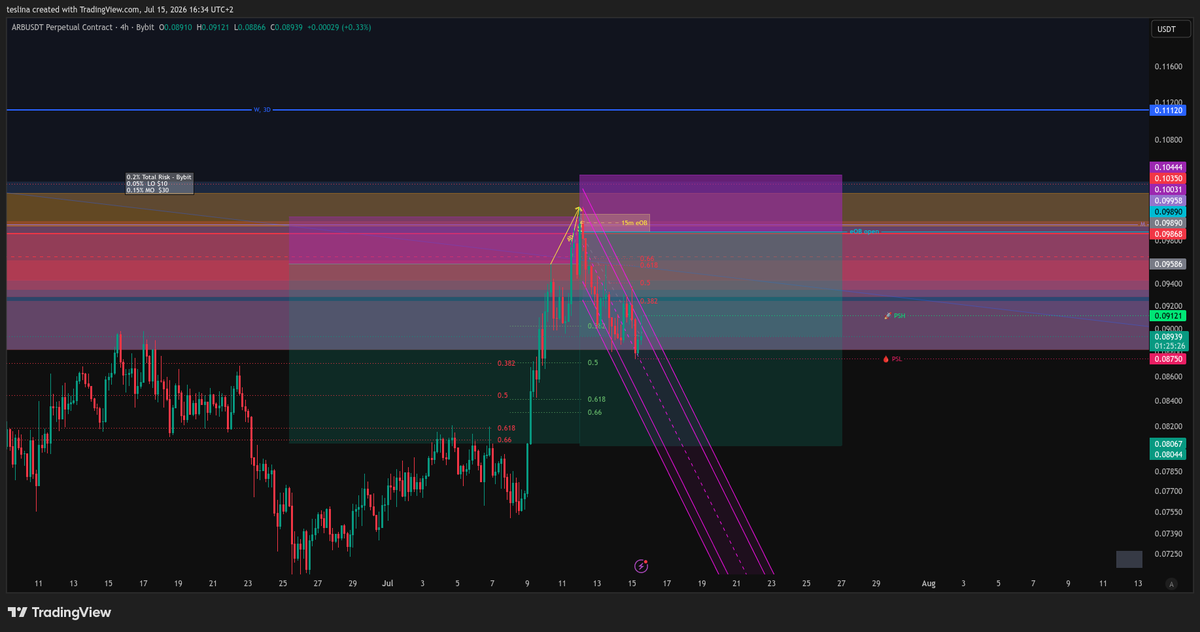Select the red 0.10350 price label

[x=1168, y=178]
